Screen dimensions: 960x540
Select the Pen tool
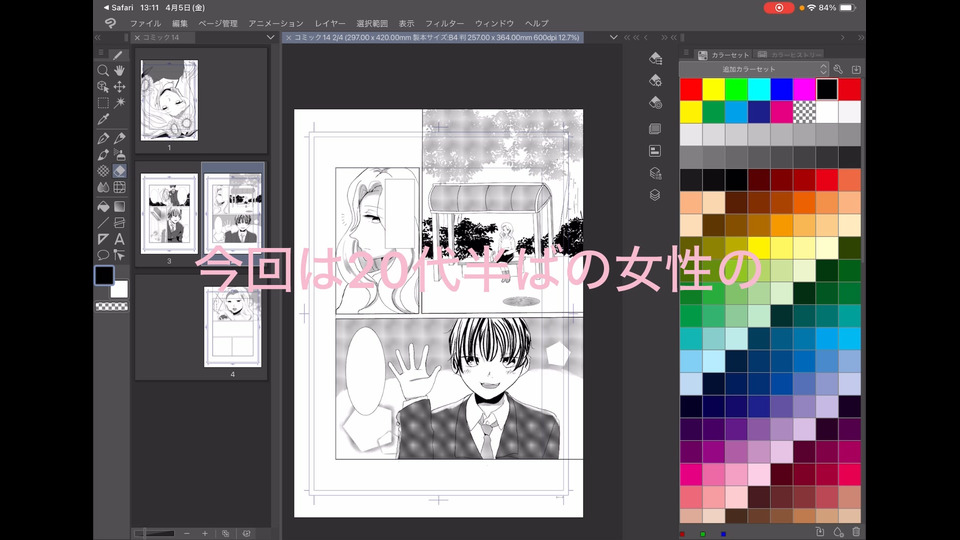103,138
